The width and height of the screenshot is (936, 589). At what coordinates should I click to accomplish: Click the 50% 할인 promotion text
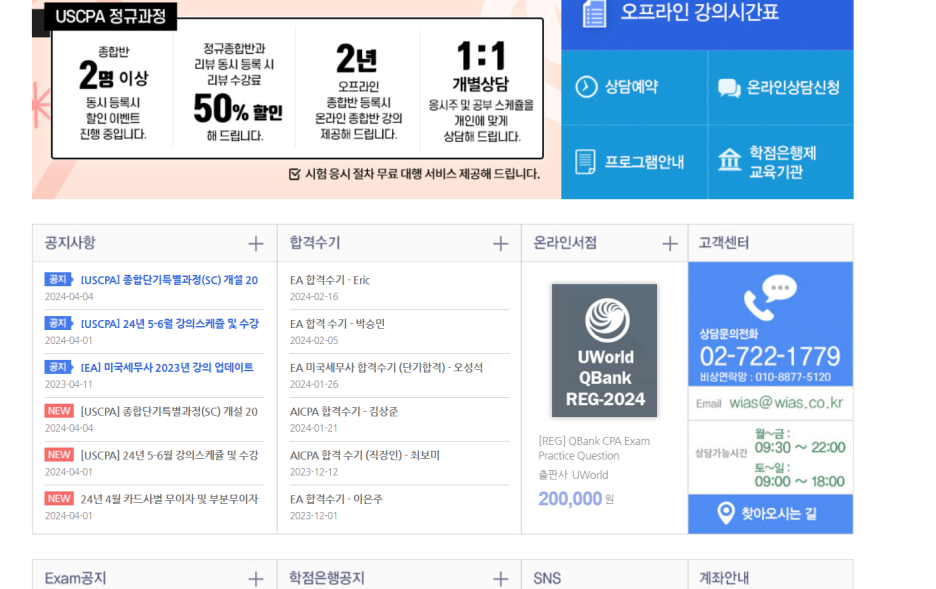point(238,109)
